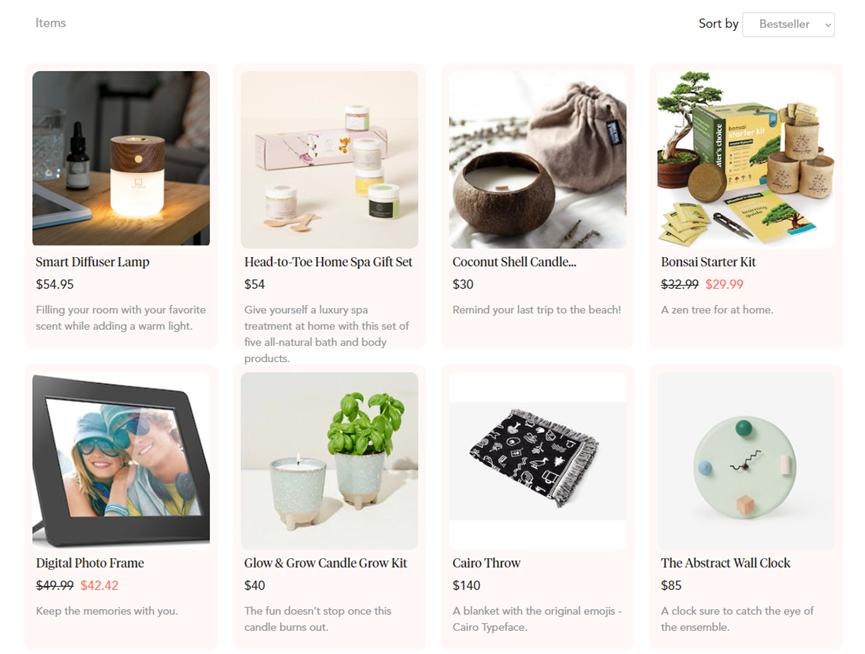This screenshot has width=865, height=654.
Task: Click the Digital Photo Frame image
Action: click(121, 460)
